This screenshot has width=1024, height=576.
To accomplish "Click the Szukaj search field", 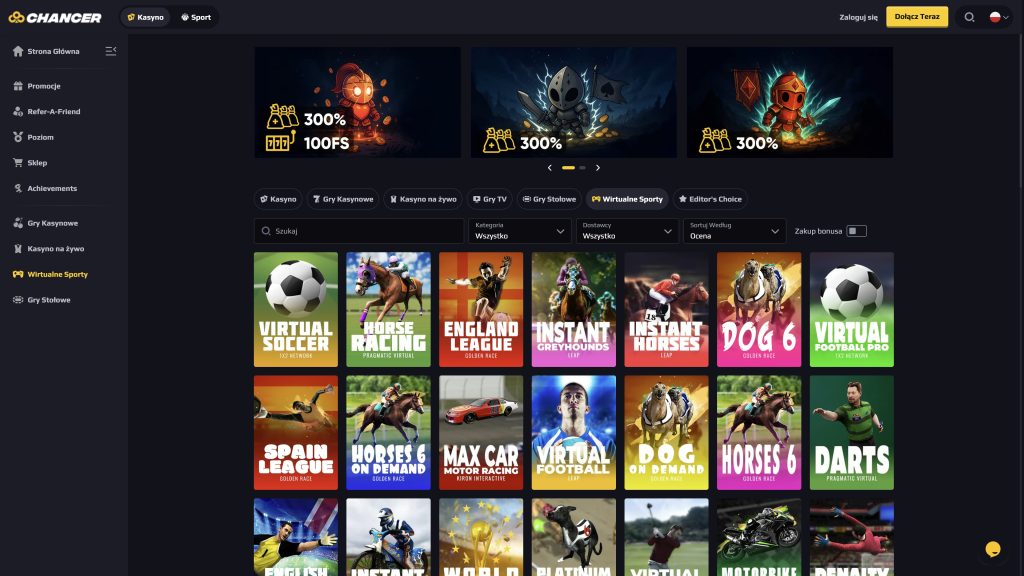I will [358, 231].
